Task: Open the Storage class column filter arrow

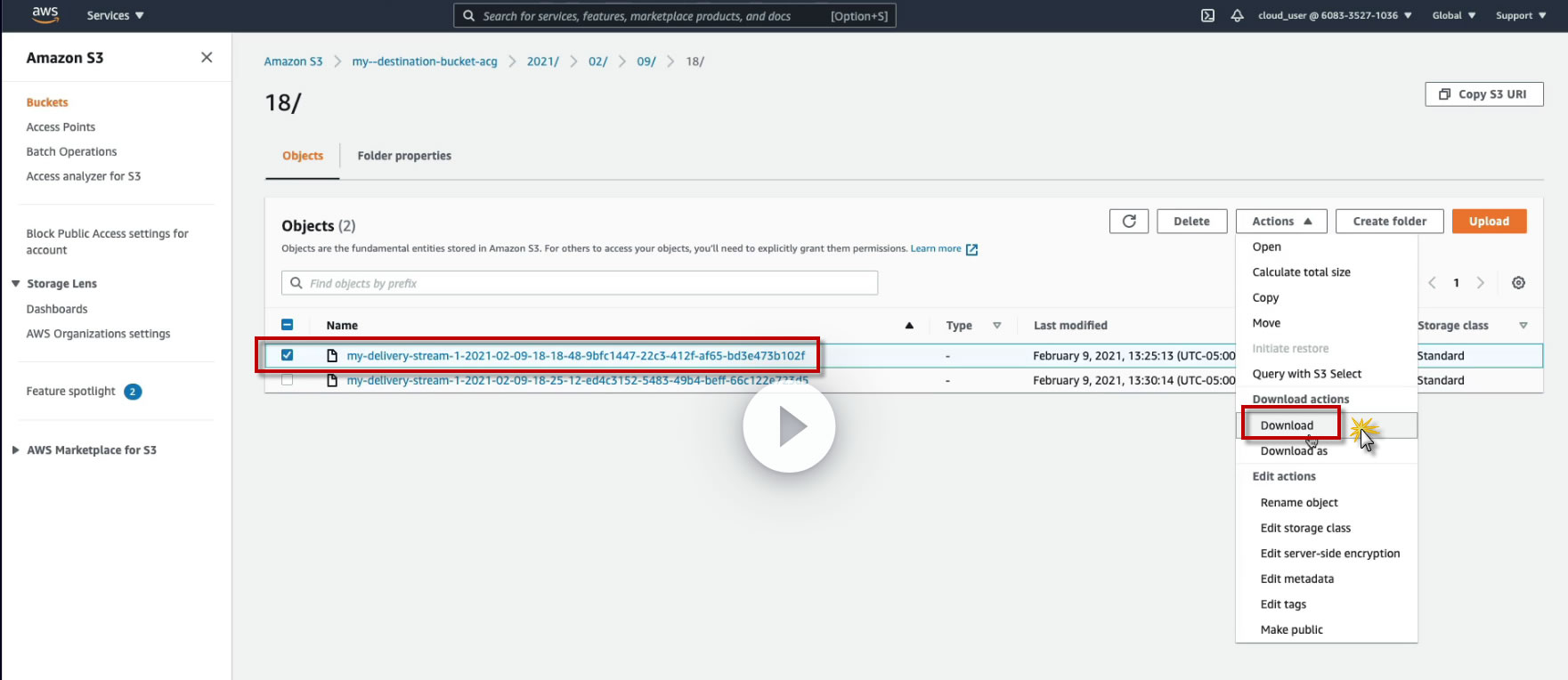Action: 1523,326
